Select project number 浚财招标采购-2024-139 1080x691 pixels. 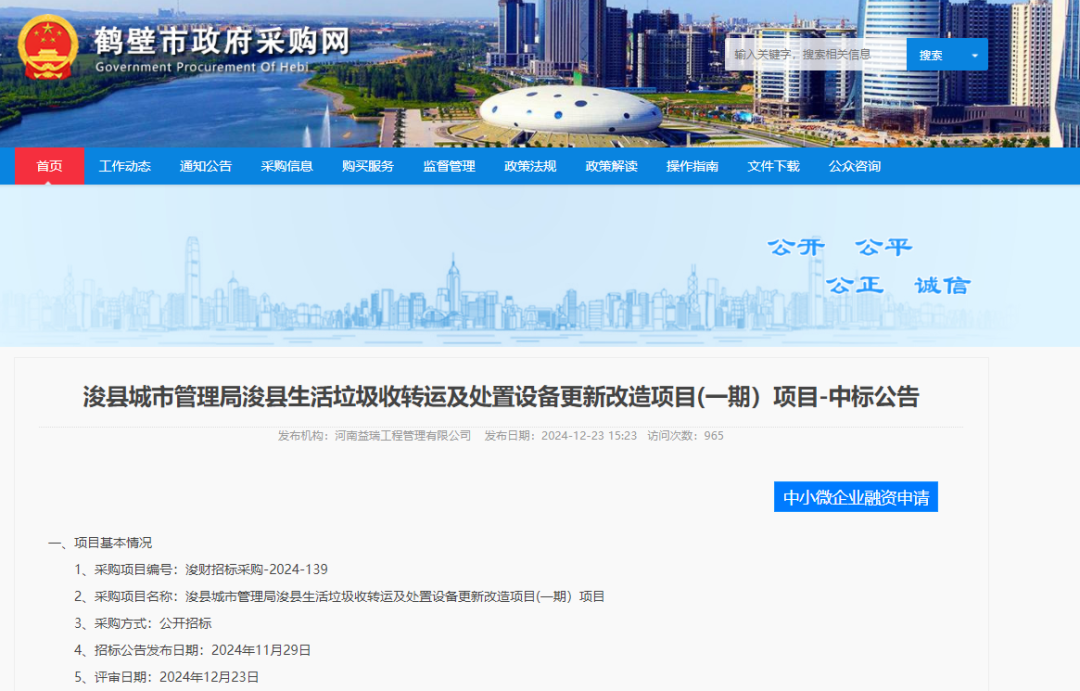[256, 570]
